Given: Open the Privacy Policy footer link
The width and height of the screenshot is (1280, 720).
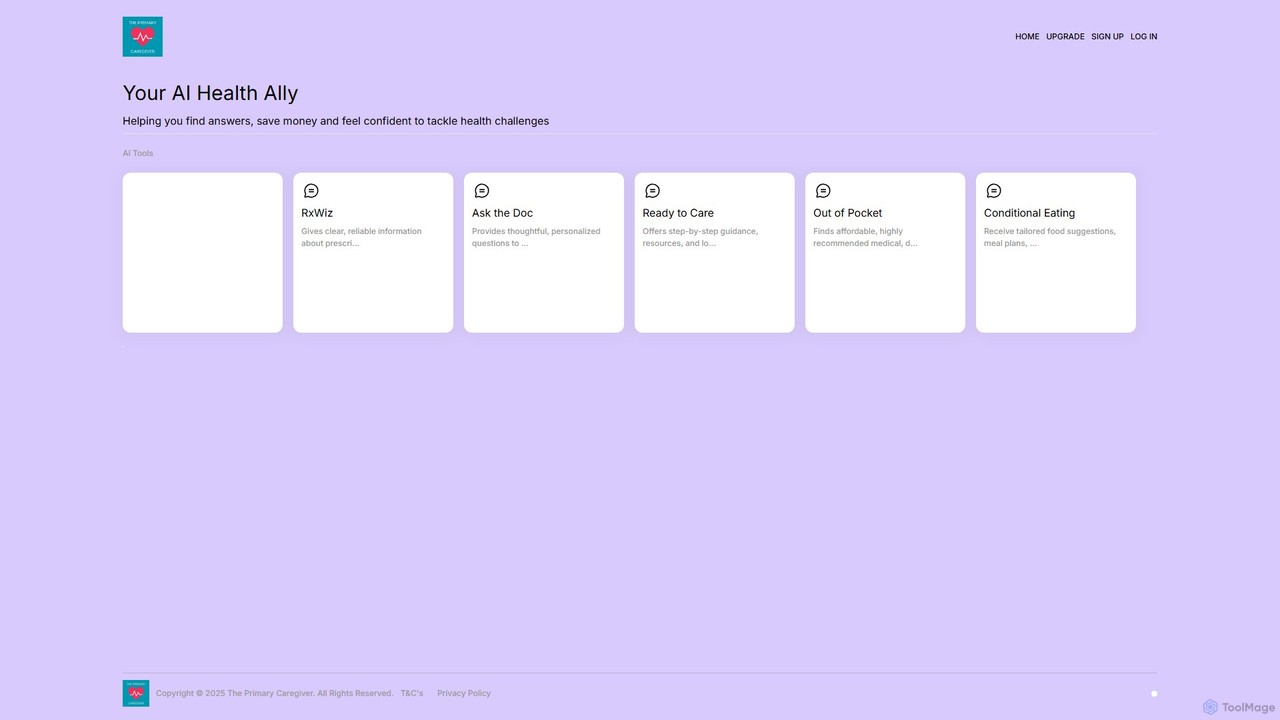Looking at the screenshot, I should pyautogui.click(x=464, y=693).
